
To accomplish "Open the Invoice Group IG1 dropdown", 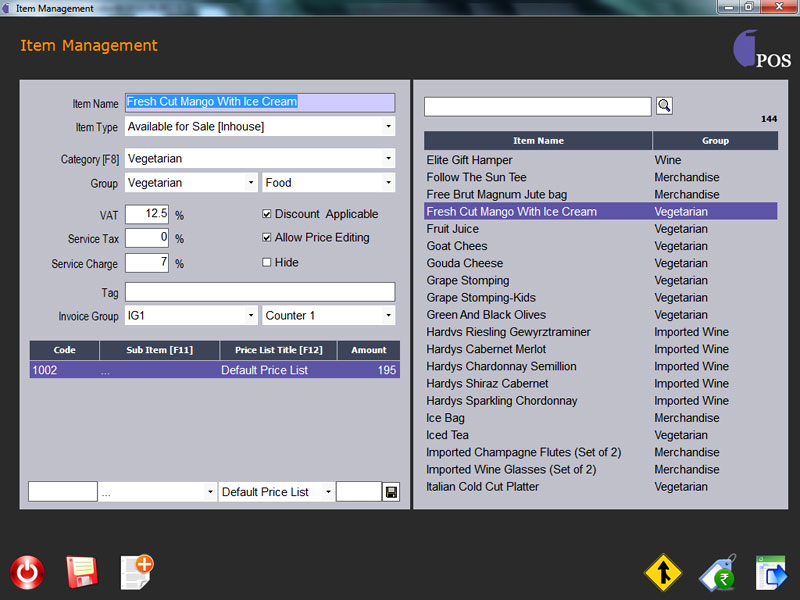I will pyautogui.click(x=250, y=316).
